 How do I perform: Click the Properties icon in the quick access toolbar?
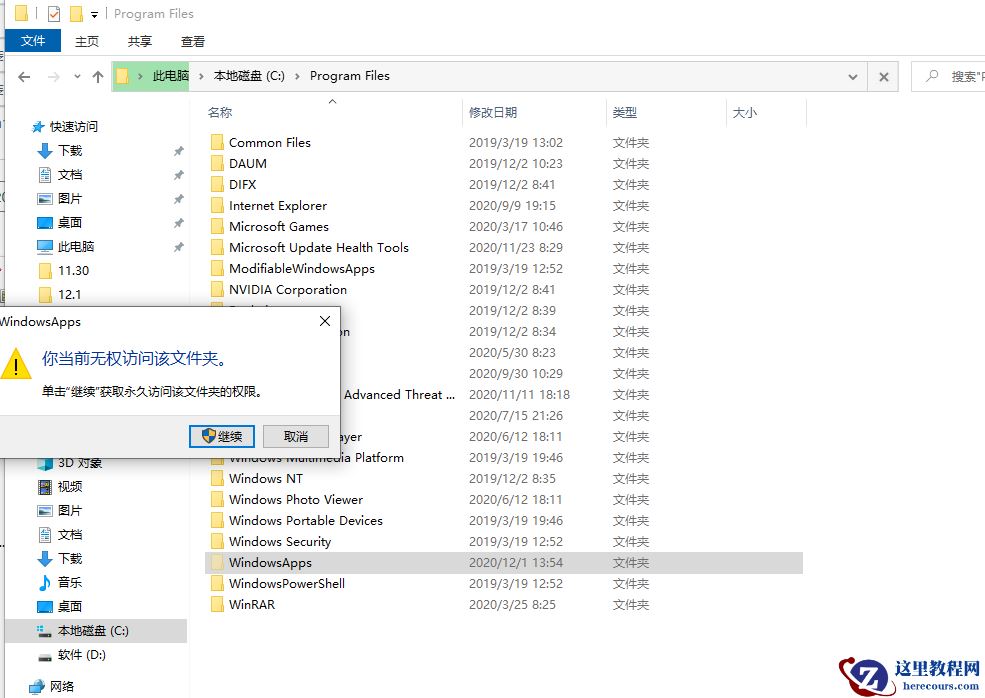pos(53,14)
